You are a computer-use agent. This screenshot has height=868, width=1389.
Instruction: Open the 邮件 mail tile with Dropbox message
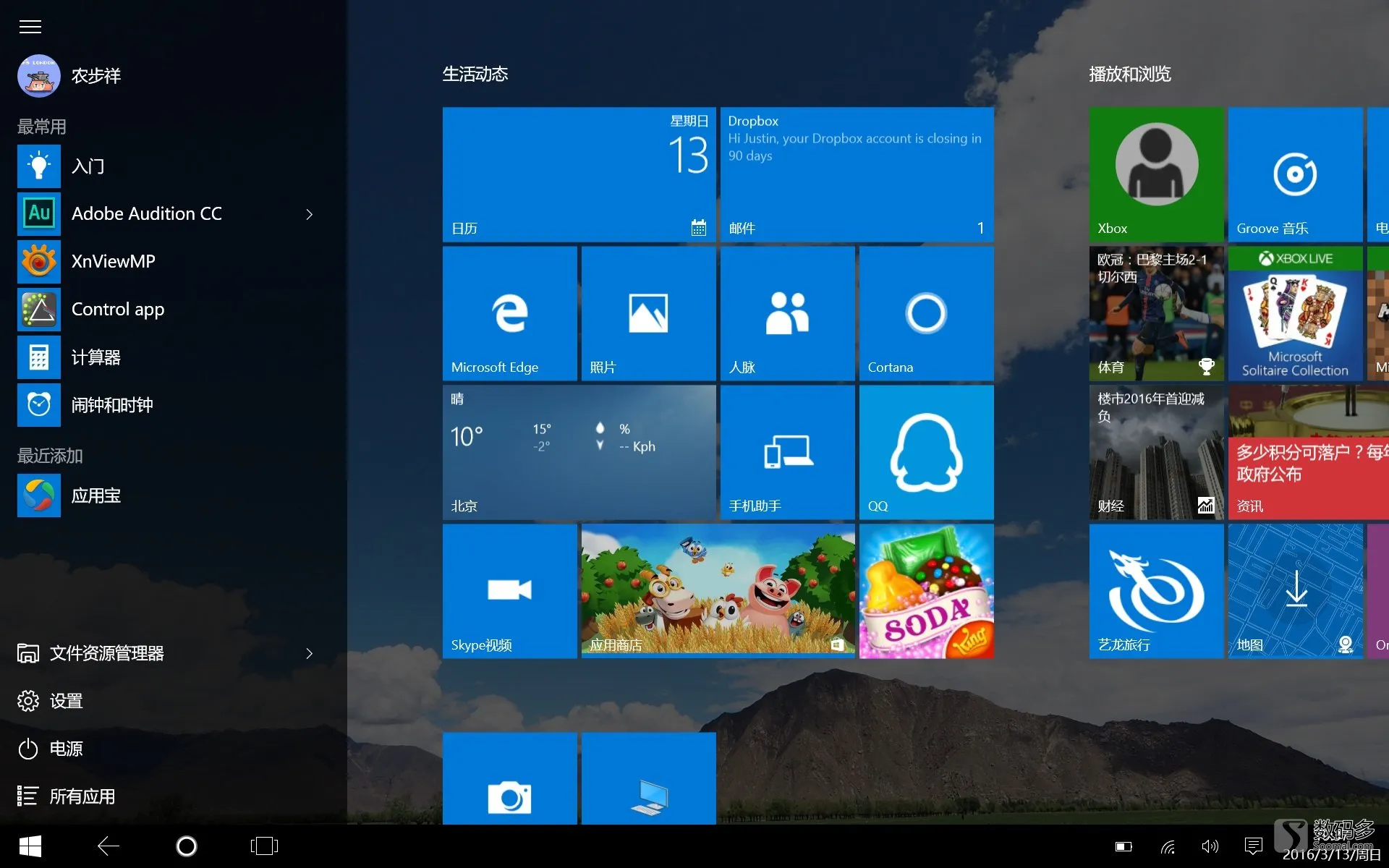(857, 174)
